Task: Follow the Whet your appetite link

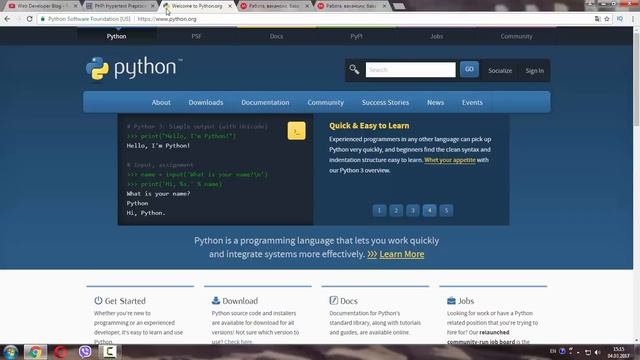Action: click(450, 160)
